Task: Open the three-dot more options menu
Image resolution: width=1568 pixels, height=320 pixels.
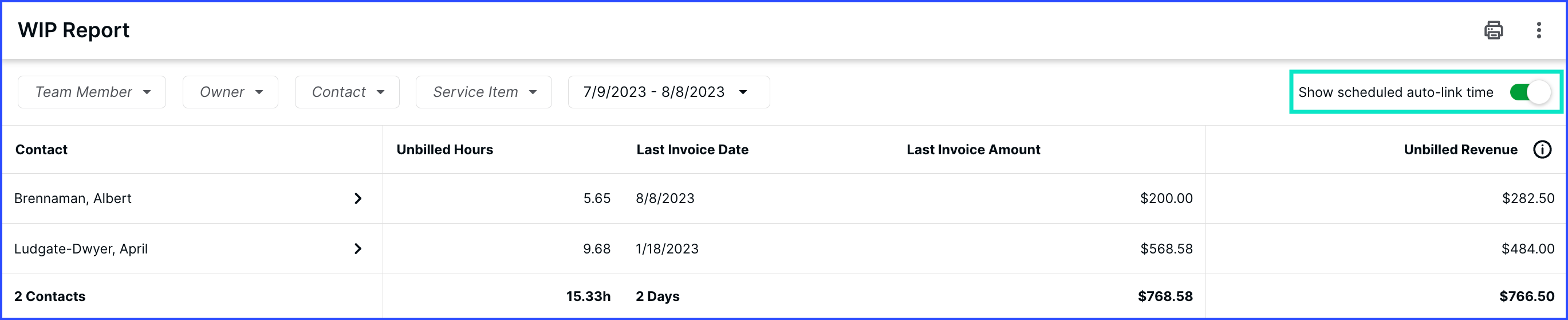Action: tap(1539, 30)
